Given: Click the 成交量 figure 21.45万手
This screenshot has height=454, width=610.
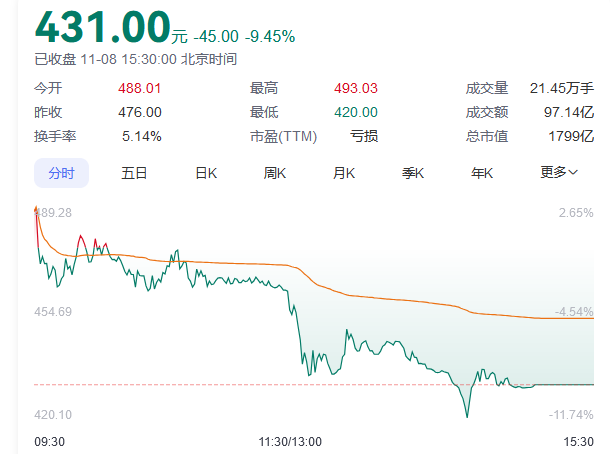Looking at the screenshot, I should (x=562, y=88).
